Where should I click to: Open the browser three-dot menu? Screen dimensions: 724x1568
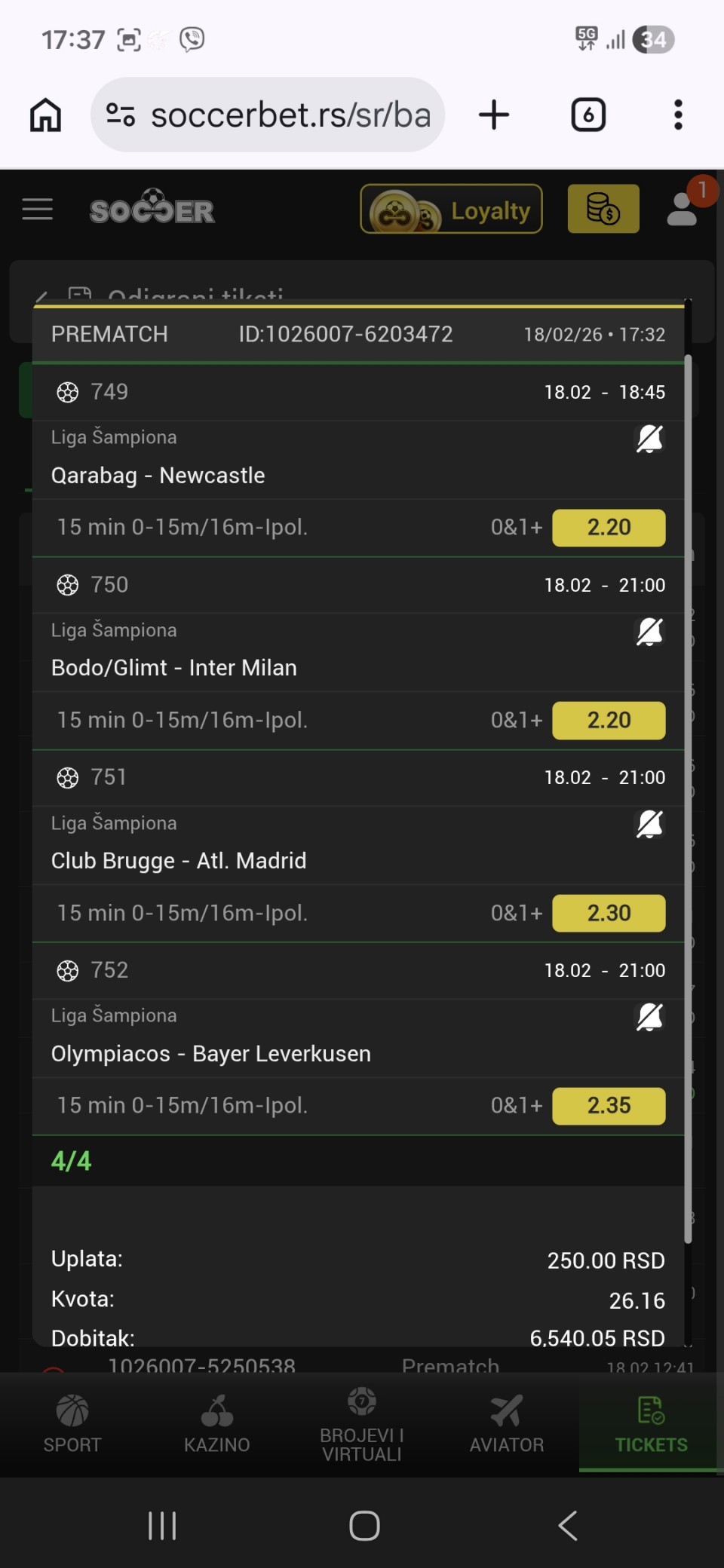(x=678, y=115)
